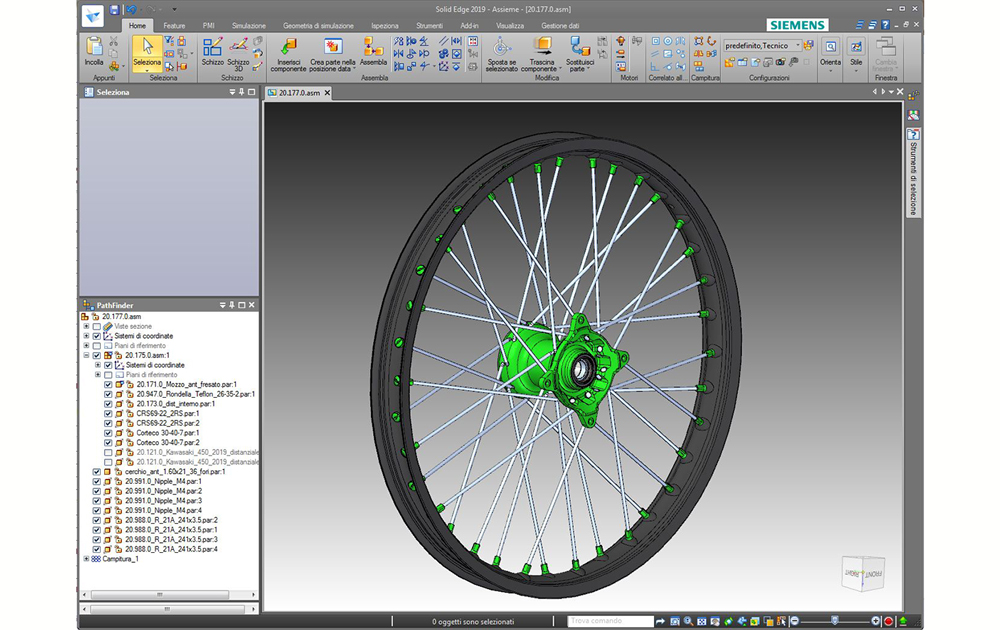Save the document with the floppy icon
Viewport: 1000px width, 630px height.
114,10
